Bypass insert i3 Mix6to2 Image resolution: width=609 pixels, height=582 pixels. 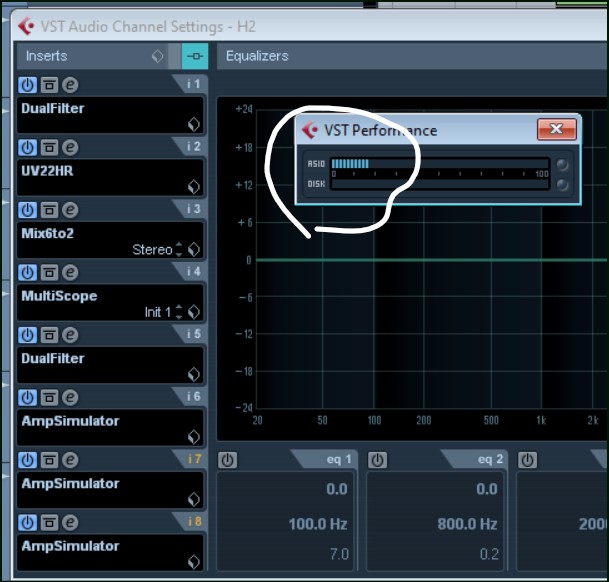[x=49, y=210]
